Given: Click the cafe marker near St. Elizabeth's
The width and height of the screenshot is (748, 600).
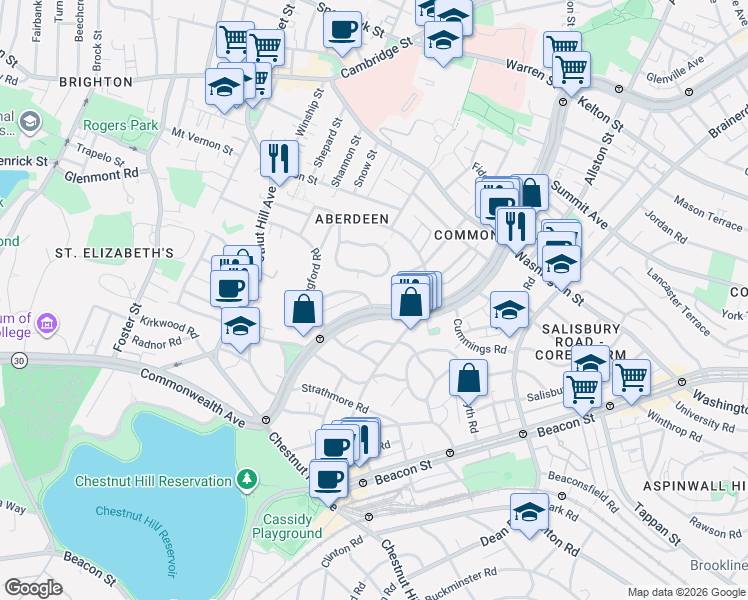Looking at the screenshot, I should coord(229,290).
